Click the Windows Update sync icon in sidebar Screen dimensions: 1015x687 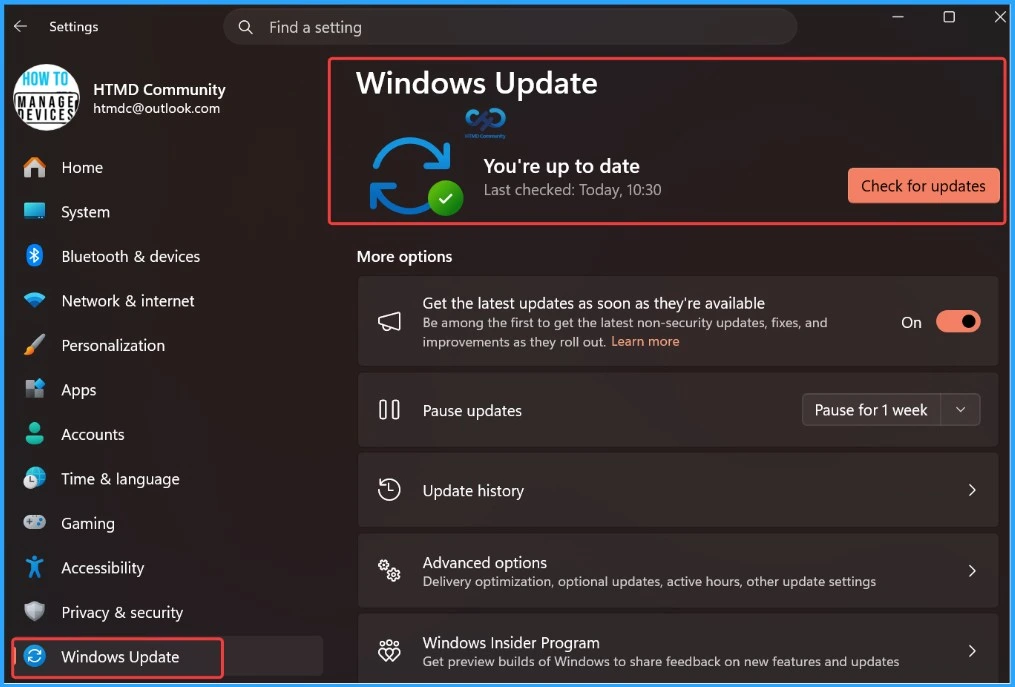34,657
